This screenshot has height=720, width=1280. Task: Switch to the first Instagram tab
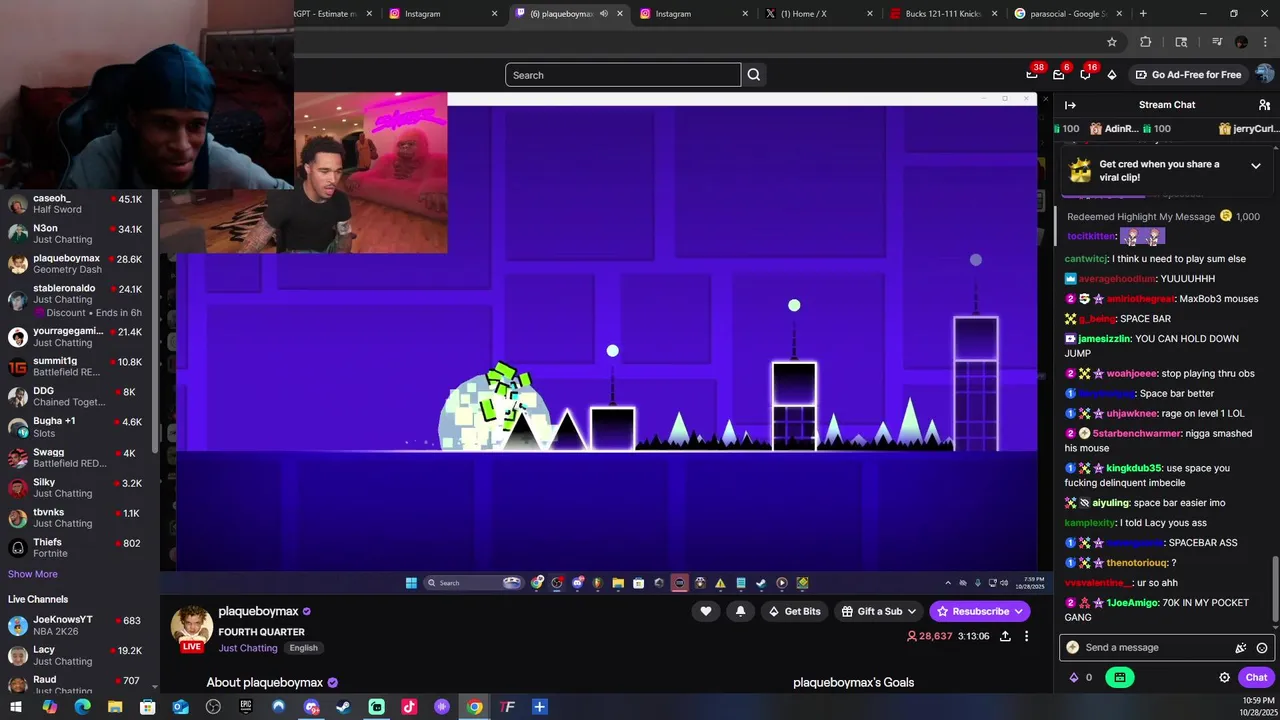443,14
